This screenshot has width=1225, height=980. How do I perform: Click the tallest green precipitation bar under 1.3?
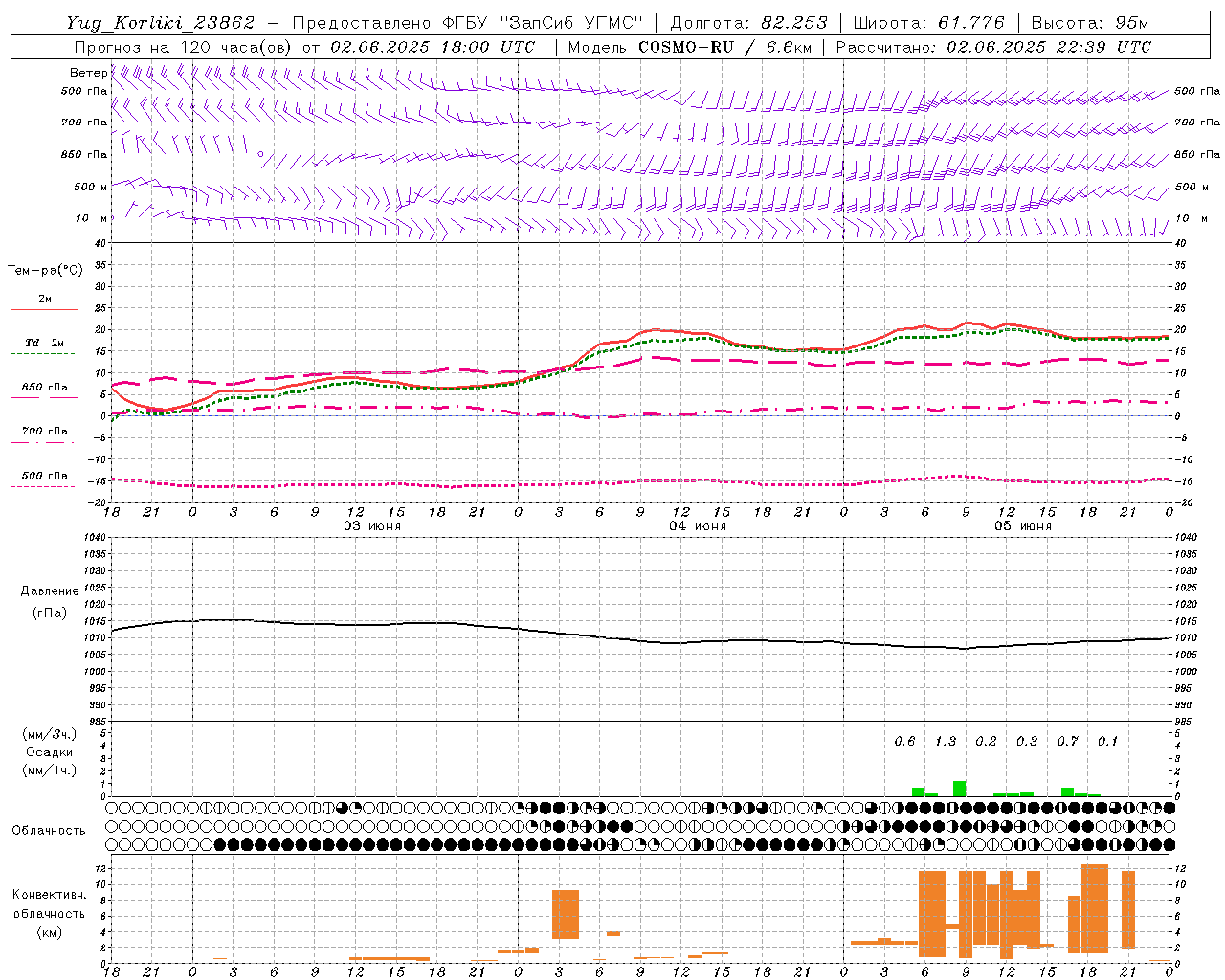click(959, 789)
